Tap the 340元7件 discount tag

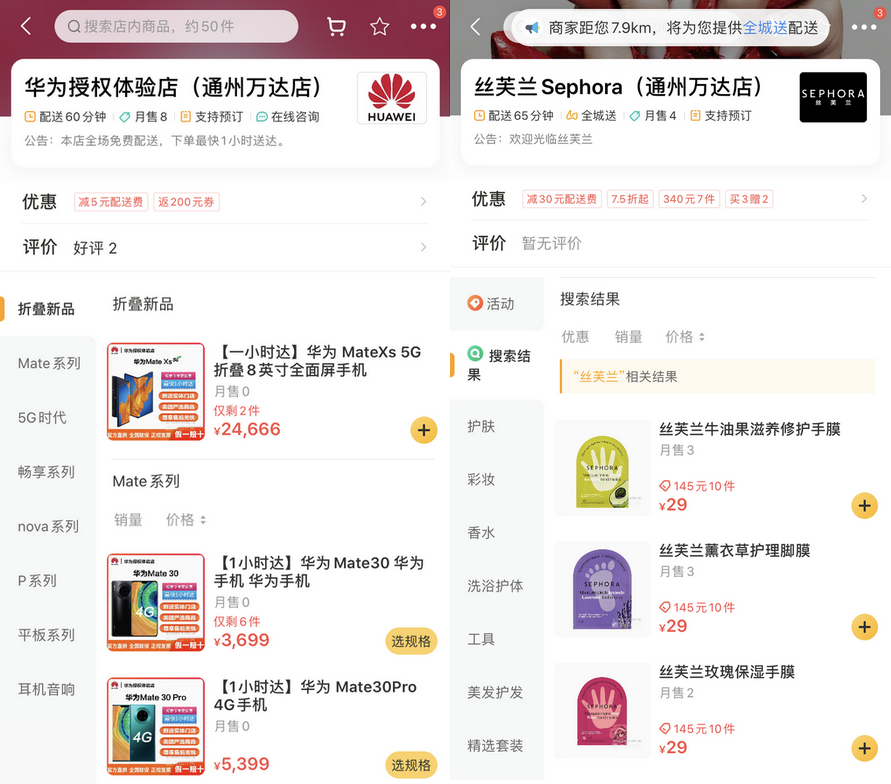pos(689,199)
